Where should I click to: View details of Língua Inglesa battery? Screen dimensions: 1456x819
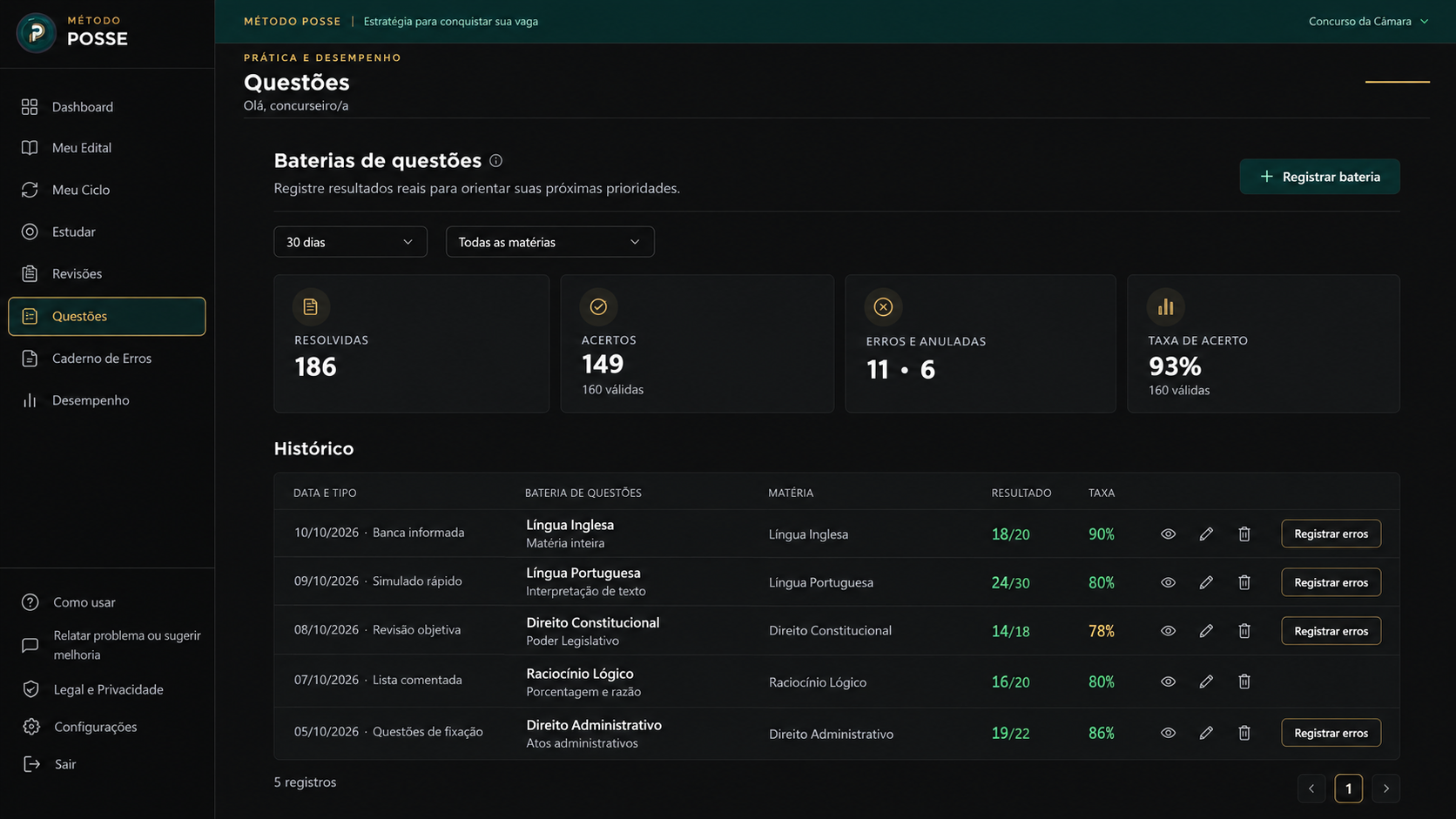(1168, 534)
